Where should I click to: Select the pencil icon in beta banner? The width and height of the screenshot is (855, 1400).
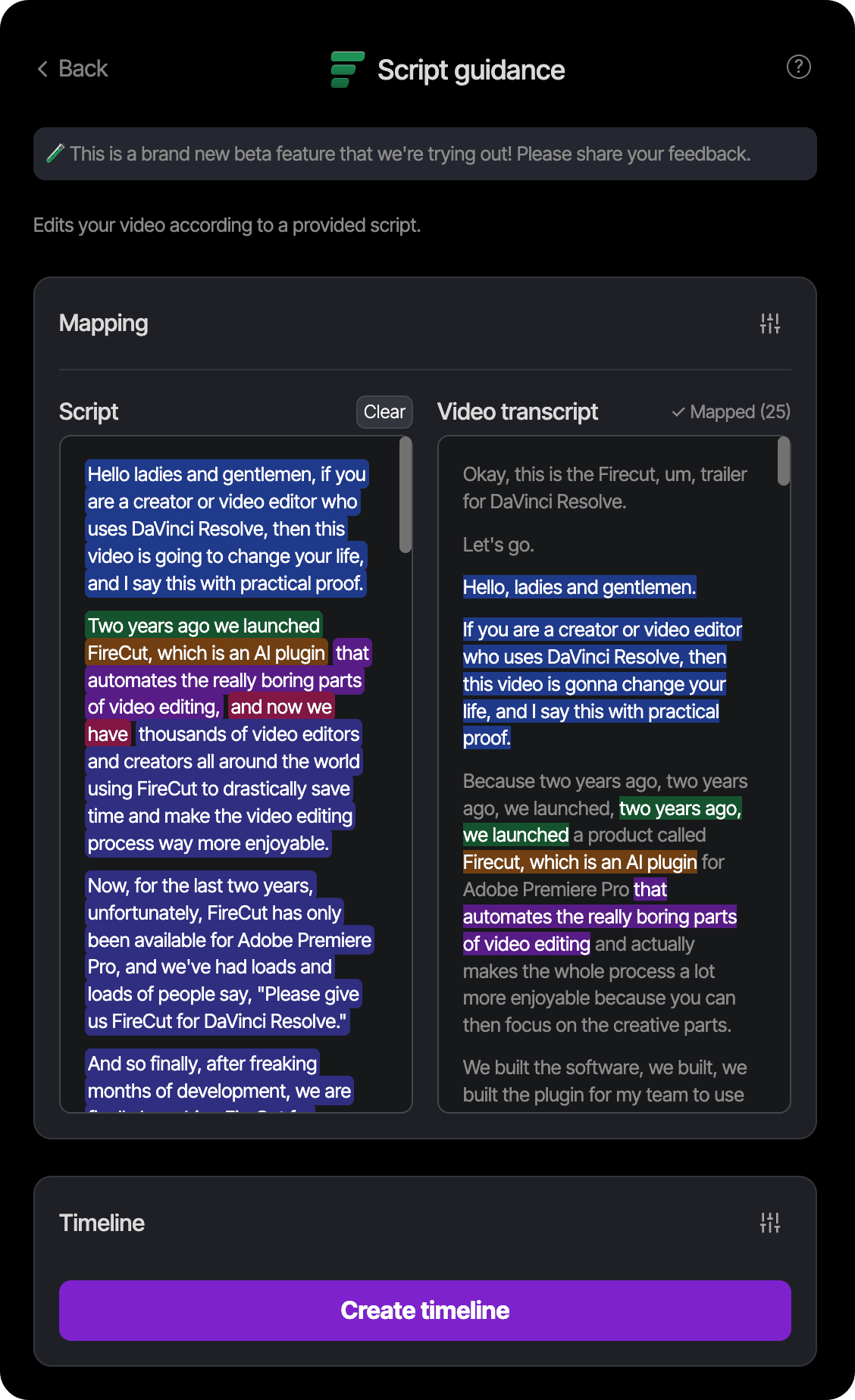point(55,154)
